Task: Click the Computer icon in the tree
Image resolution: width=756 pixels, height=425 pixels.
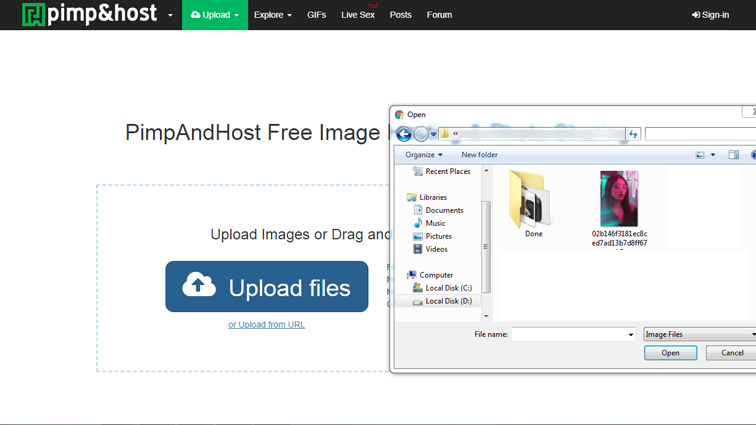Action: [411, 275]
